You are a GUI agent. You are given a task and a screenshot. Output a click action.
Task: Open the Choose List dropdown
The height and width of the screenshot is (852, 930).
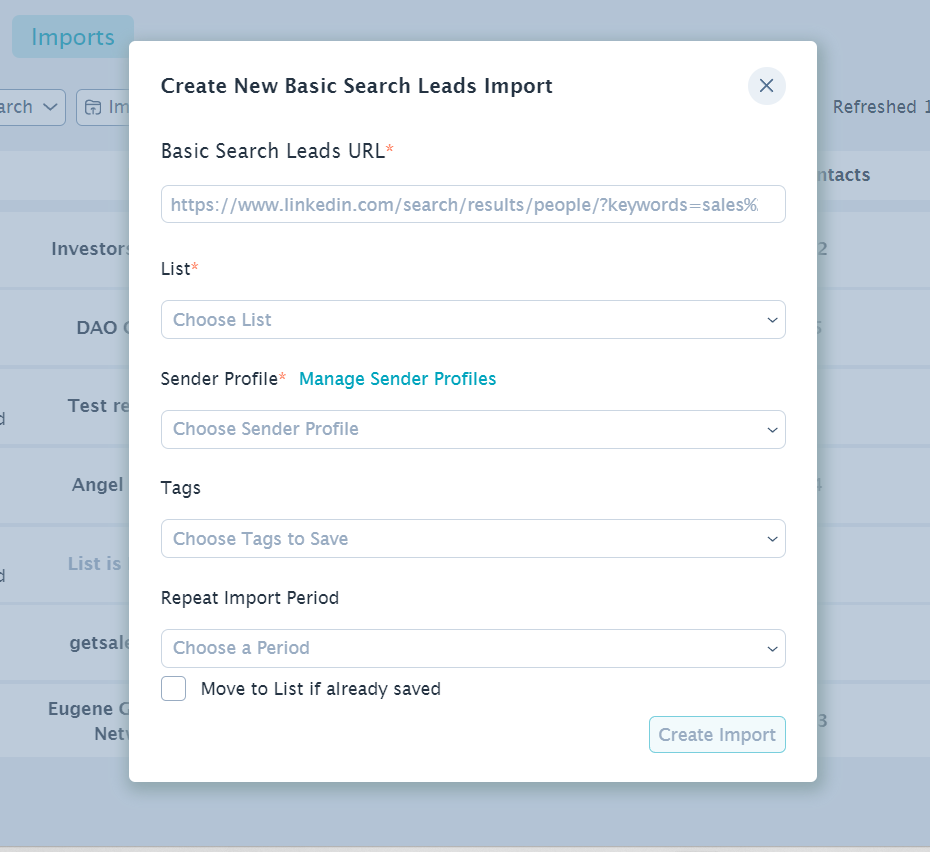pyautogui.click(x=472, y=320)
